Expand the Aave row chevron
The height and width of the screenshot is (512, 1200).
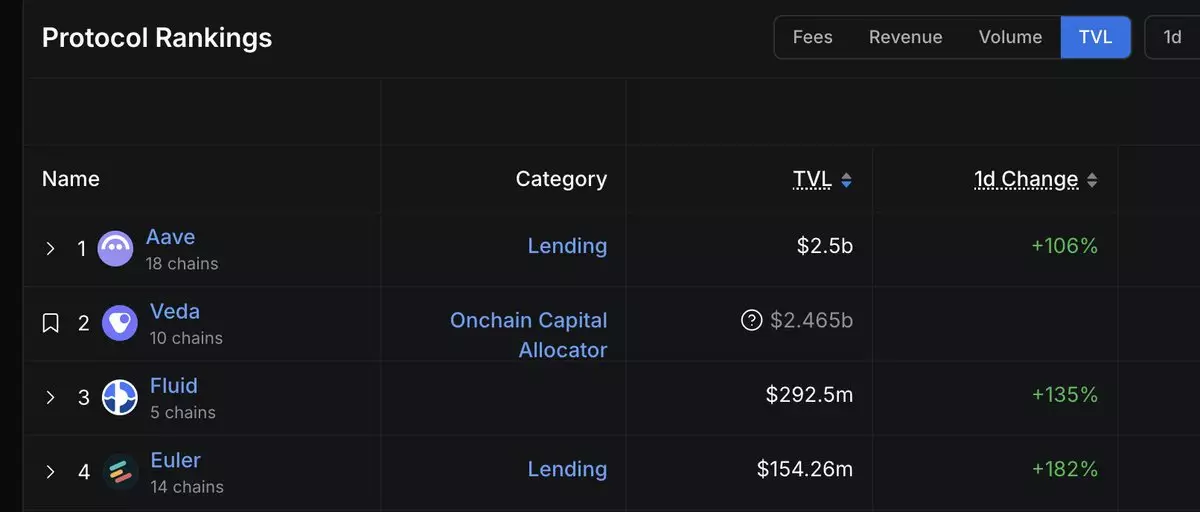tap(50, 249)
